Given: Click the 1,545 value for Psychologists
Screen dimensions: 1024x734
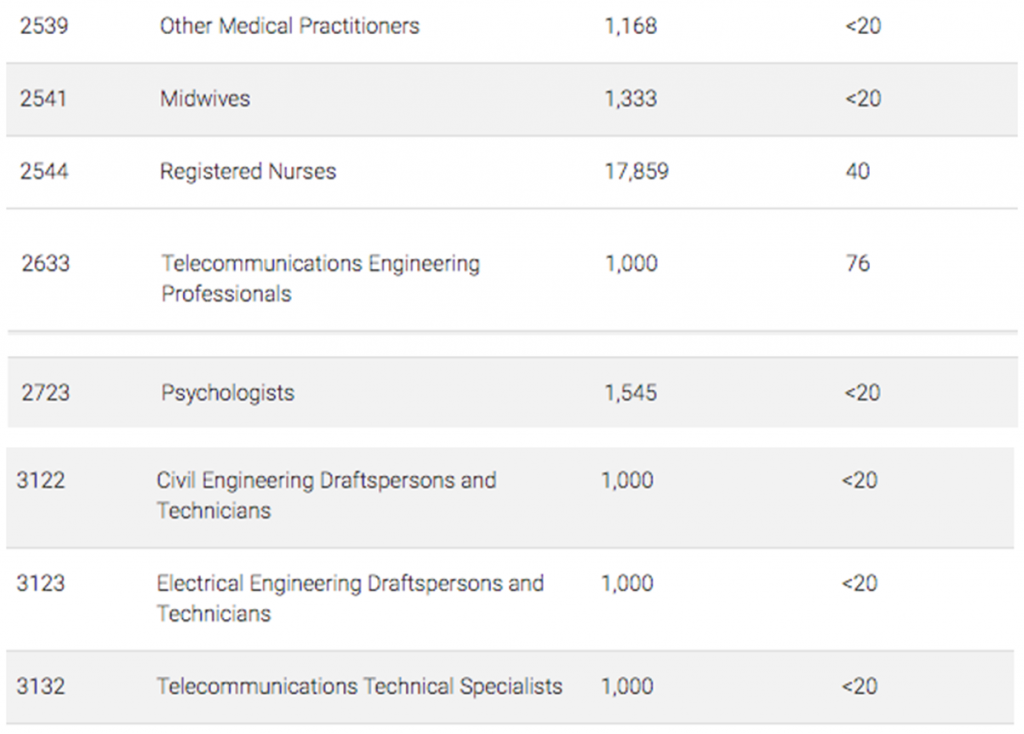Looking at the screenshot, I should [630, 393].
